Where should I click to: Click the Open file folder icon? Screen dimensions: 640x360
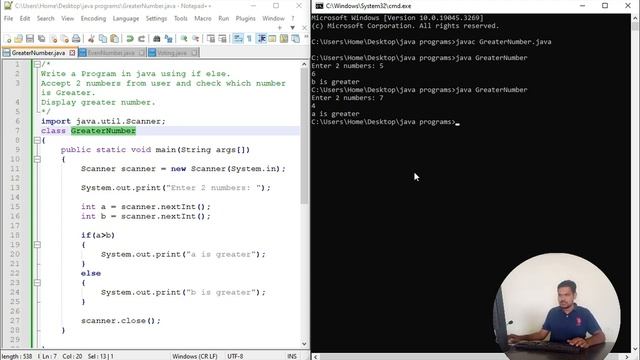[x=18, y=39]
